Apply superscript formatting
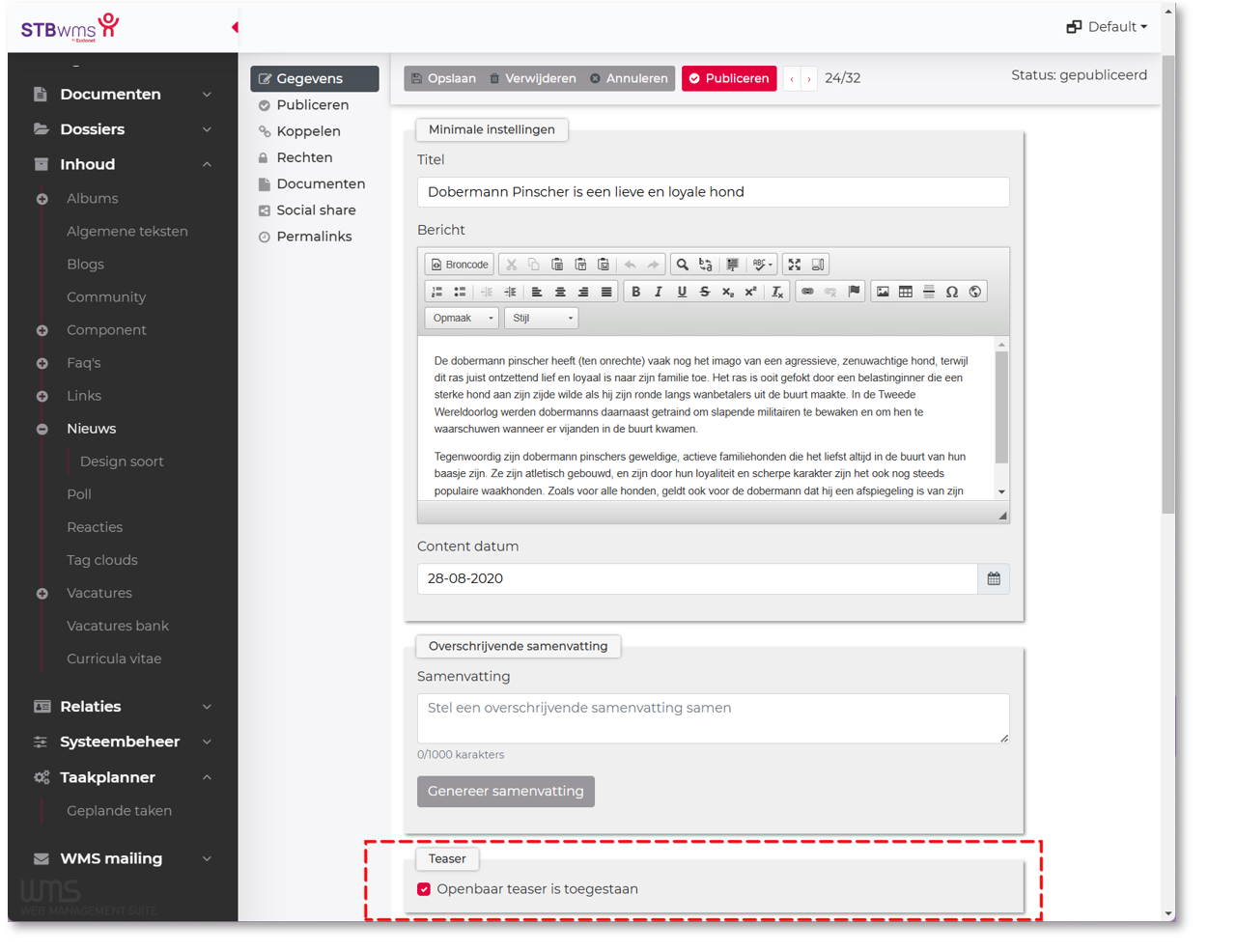The height and width of the screenshot is (952, 1237). pos(750,292)
